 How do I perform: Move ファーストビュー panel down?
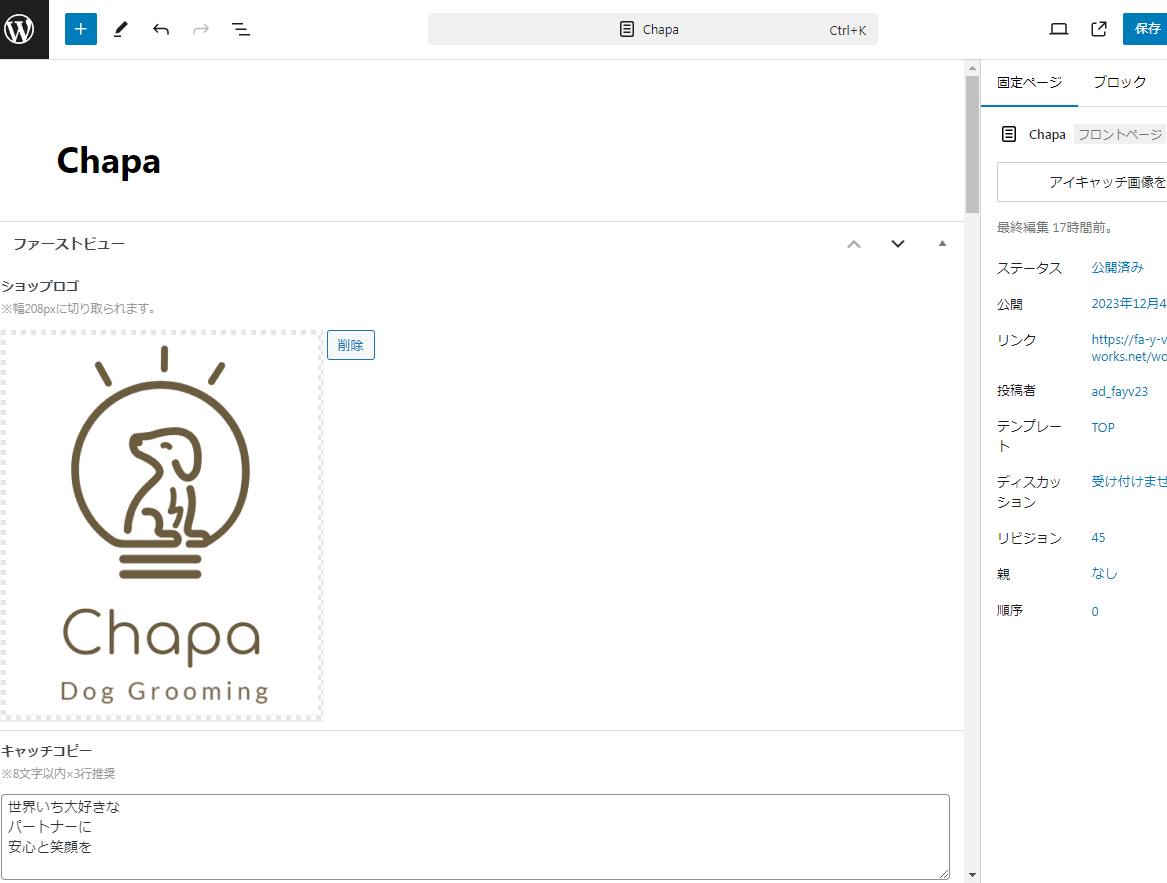point(898,244)
